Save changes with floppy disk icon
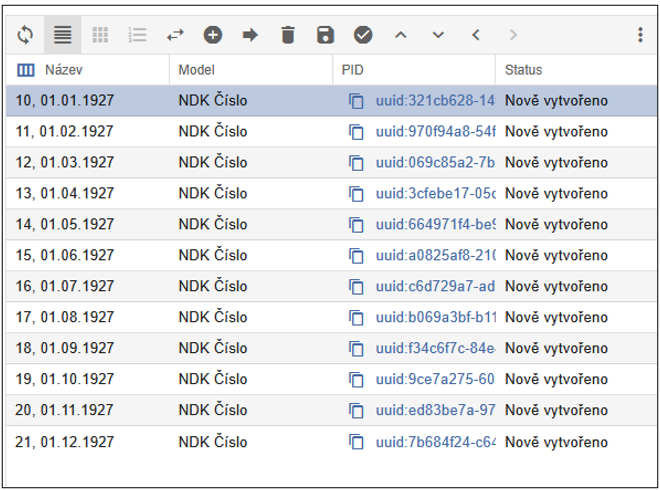 pyautogui.click(x=325, y=35)
